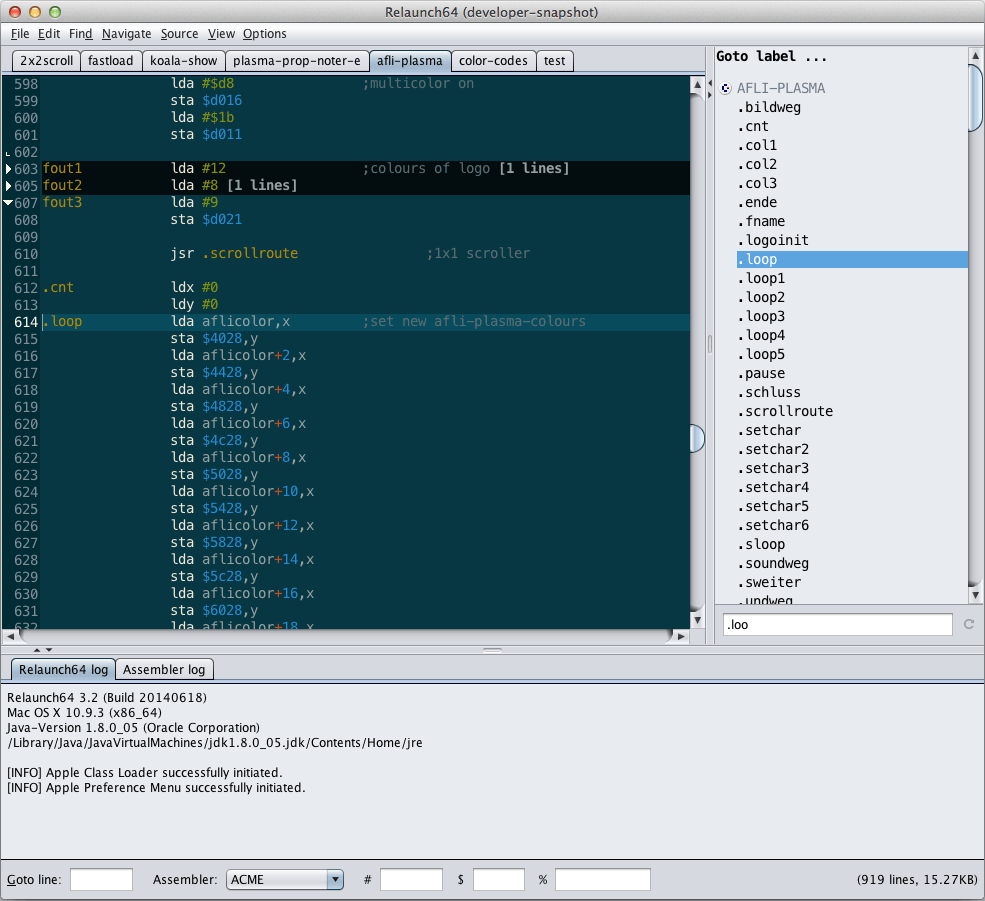Collapse the fout3 fold at line 607

(9, 203)
